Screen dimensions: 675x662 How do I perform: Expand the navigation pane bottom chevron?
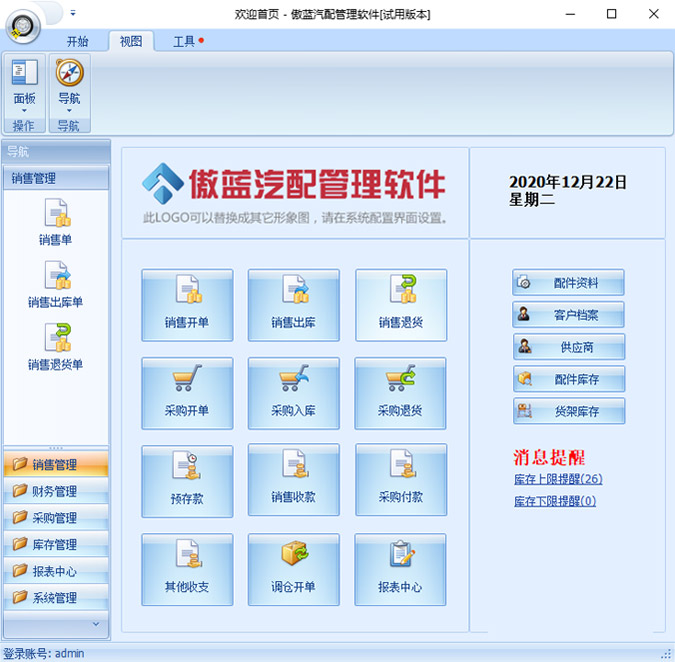point(96,623)
